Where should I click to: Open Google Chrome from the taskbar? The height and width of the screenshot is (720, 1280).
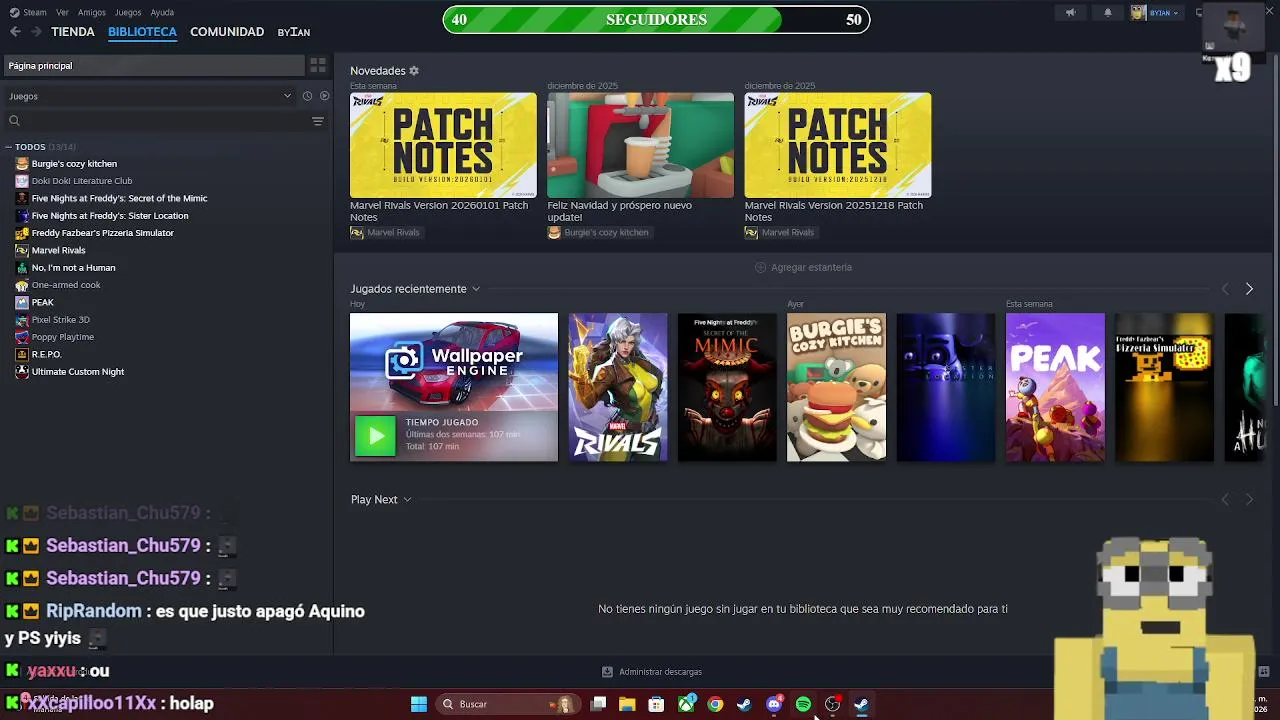coord(715,704)
